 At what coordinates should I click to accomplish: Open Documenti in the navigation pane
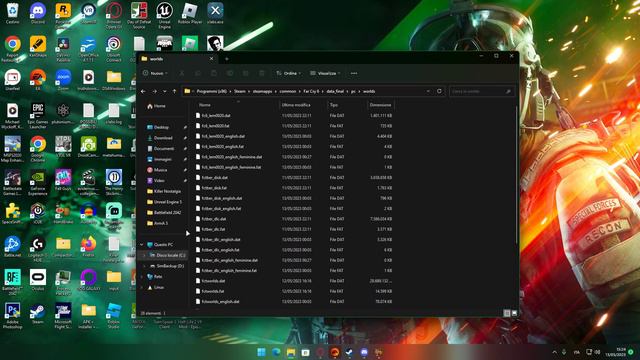point(163,149)
